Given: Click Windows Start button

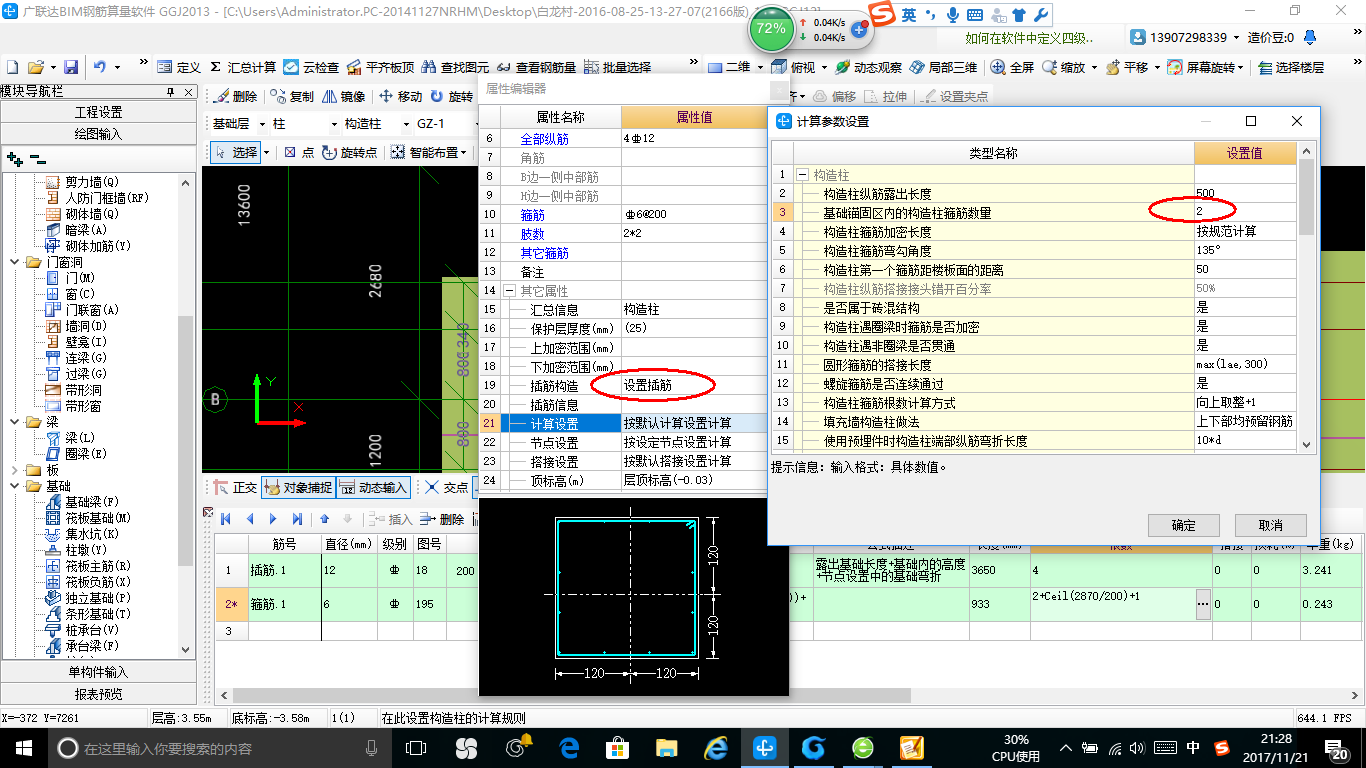Looking at the screenshot, I should 22,747.
